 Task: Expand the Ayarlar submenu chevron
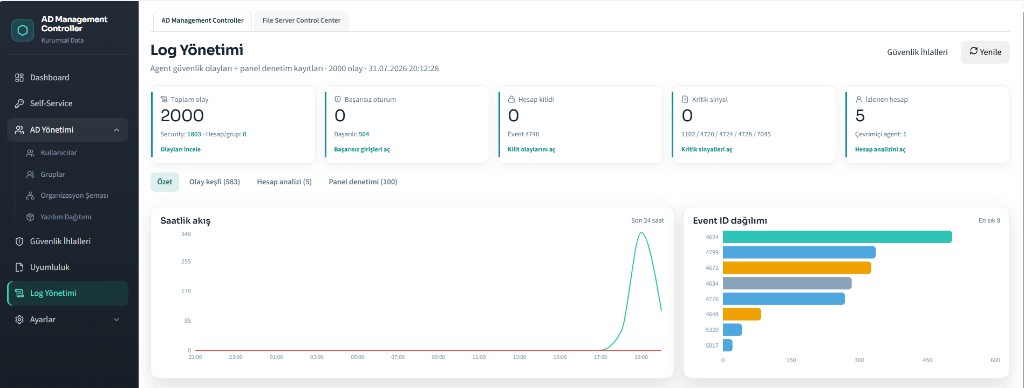[116, 320]
